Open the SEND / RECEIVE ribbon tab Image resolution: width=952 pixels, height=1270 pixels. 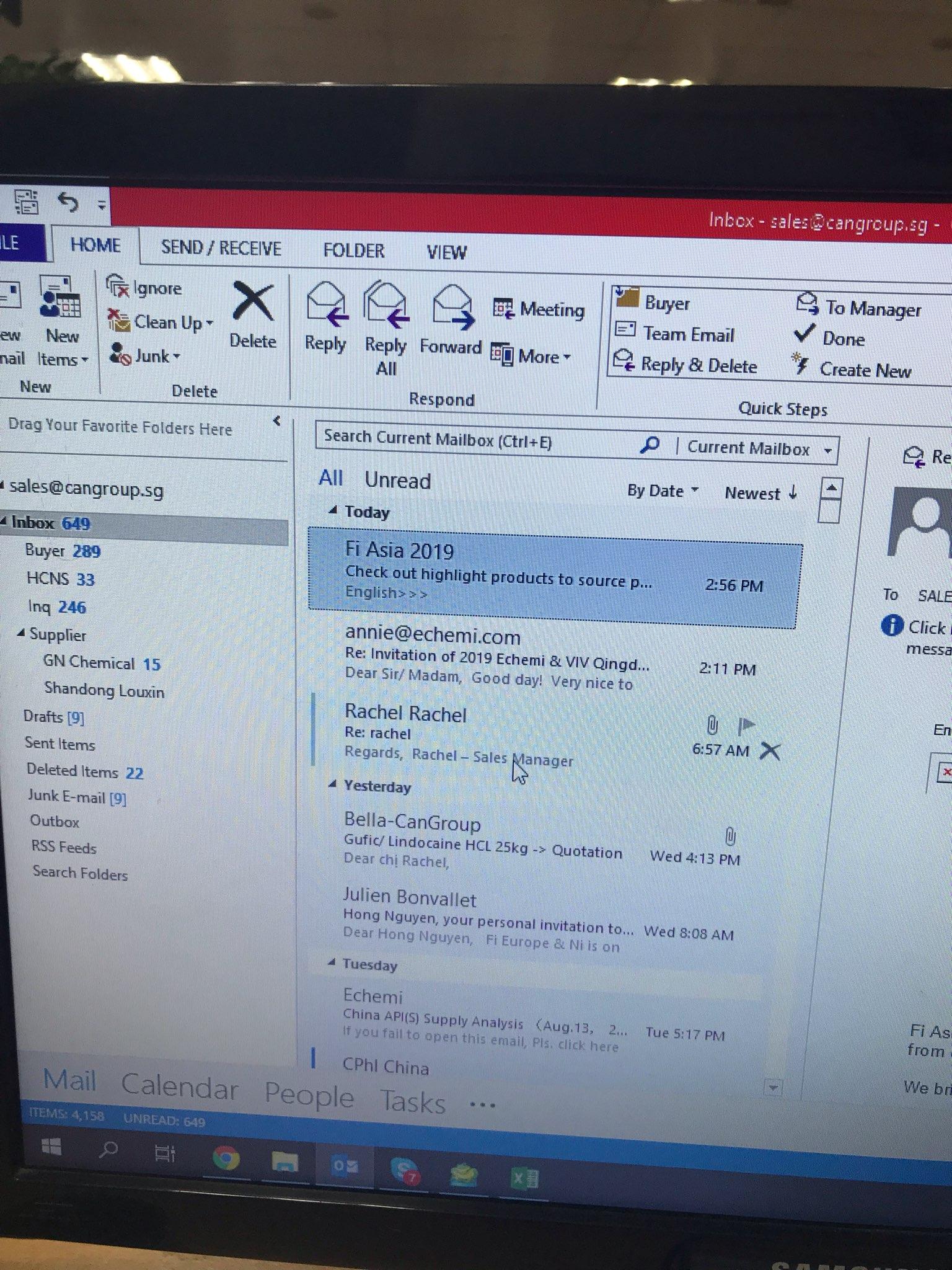(221, 248)
